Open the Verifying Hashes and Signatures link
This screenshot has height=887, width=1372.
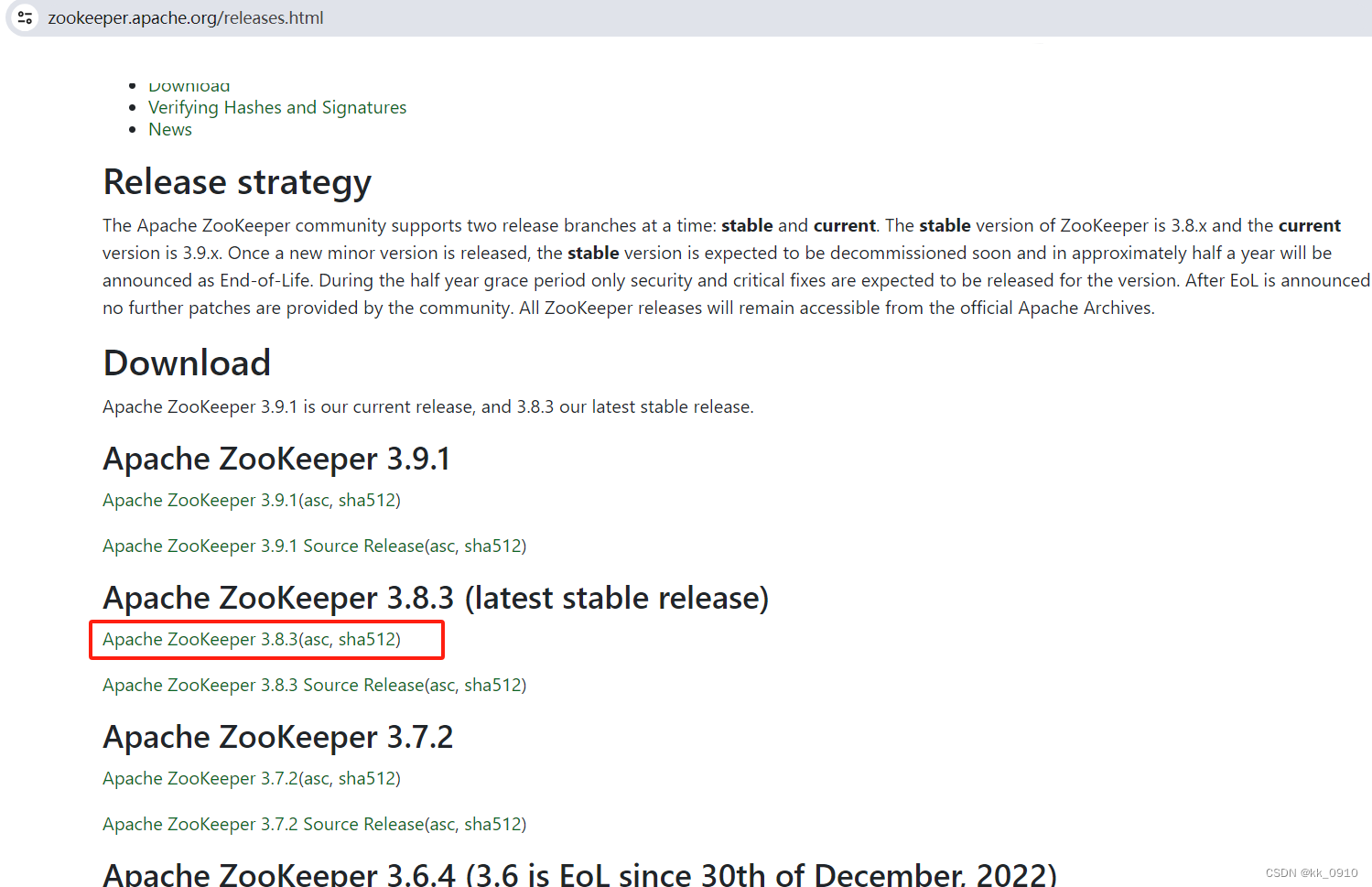tap(277, 107)
